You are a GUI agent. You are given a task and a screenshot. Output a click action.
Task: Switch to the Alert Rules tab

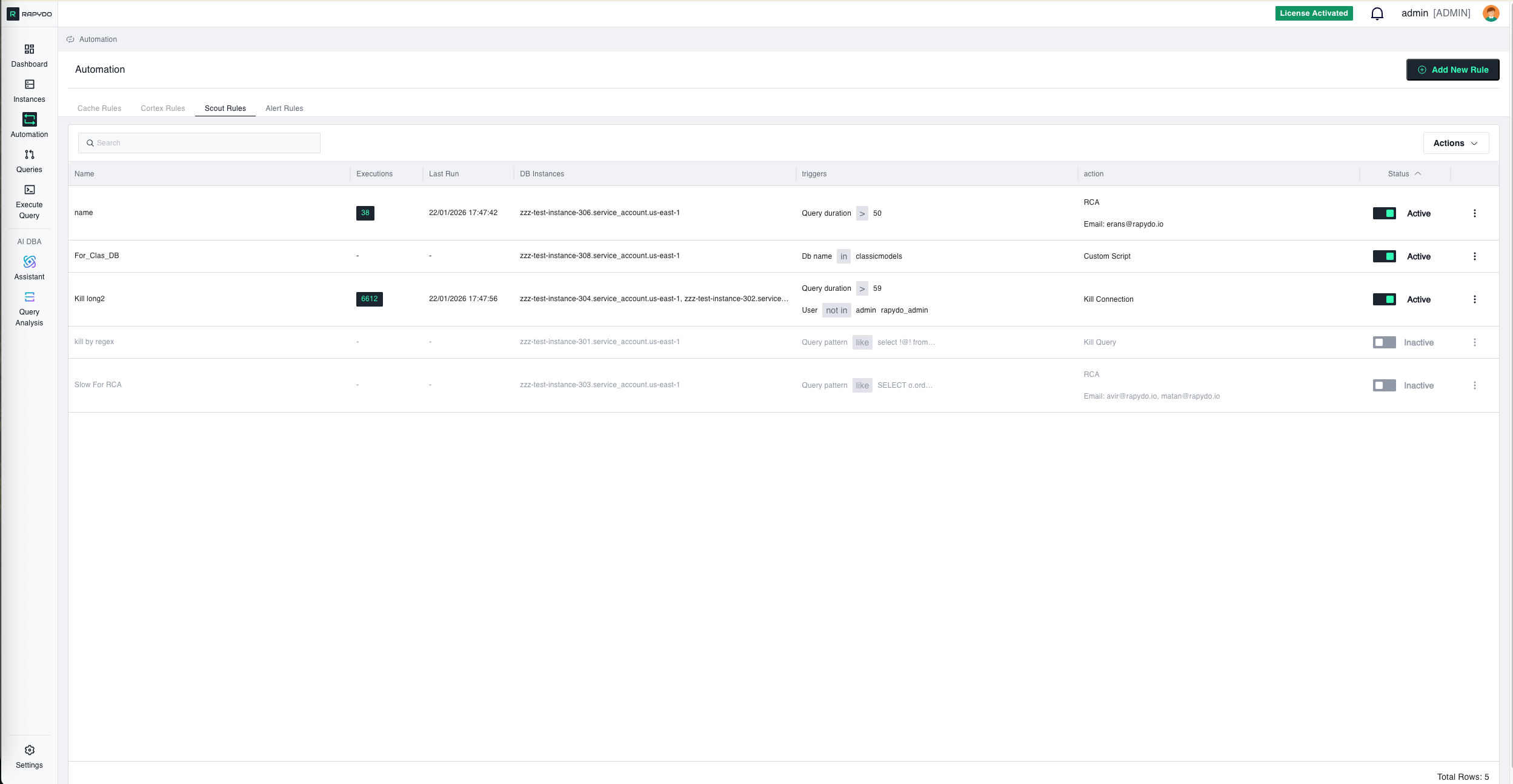[x=284, y=108]
